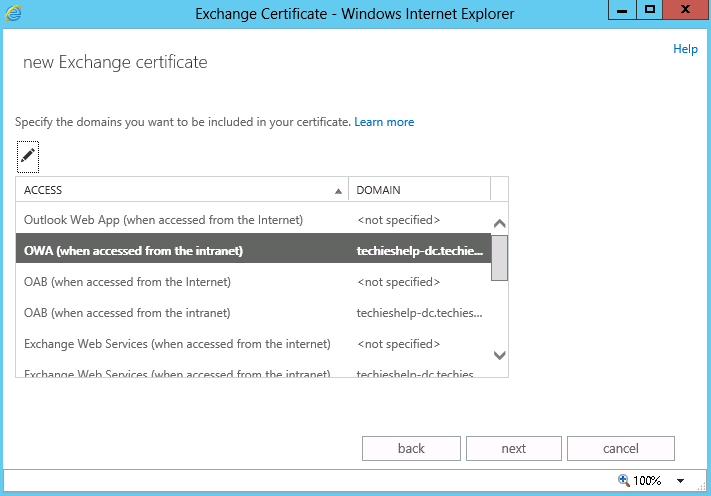Viewport: 711px width, 496px height.
Task: Click the list scrollbar thumb
Action: (x=499, y=258)
